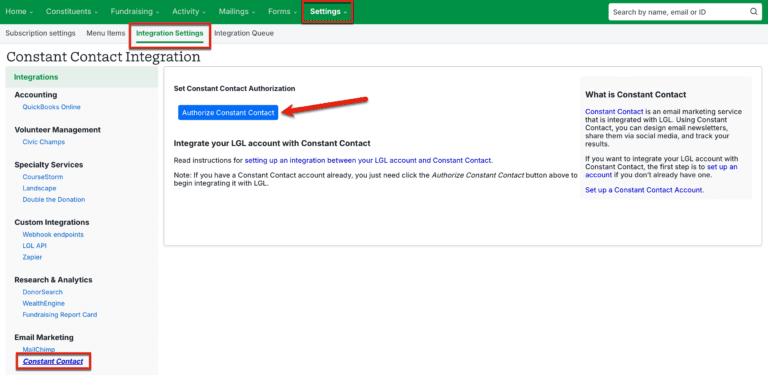This screenshot has height=375, width=768.
Task: Click the Constant Contact Integration page title
Action: [103, 57]
